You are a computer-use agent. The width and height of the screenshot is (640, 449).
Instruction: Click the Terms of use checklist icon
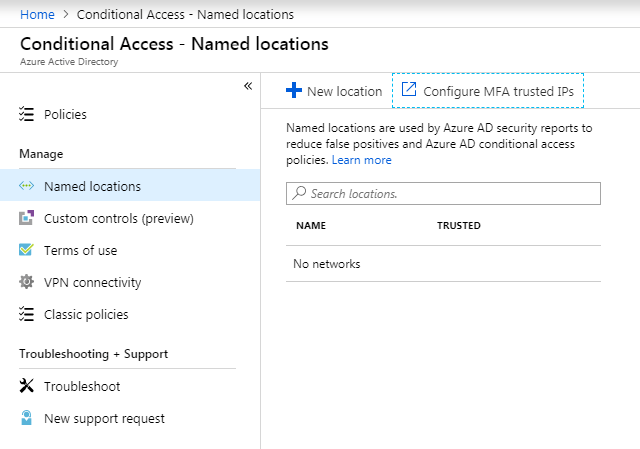pos(27,250)
